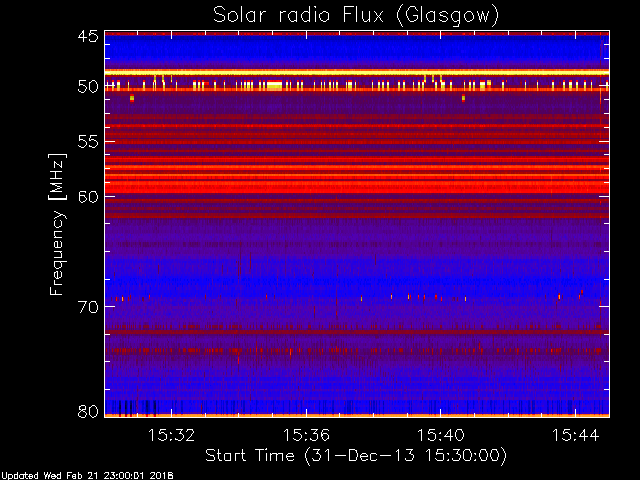Click the intense red band below 60 MHz
640x480 pixels.
357,188
